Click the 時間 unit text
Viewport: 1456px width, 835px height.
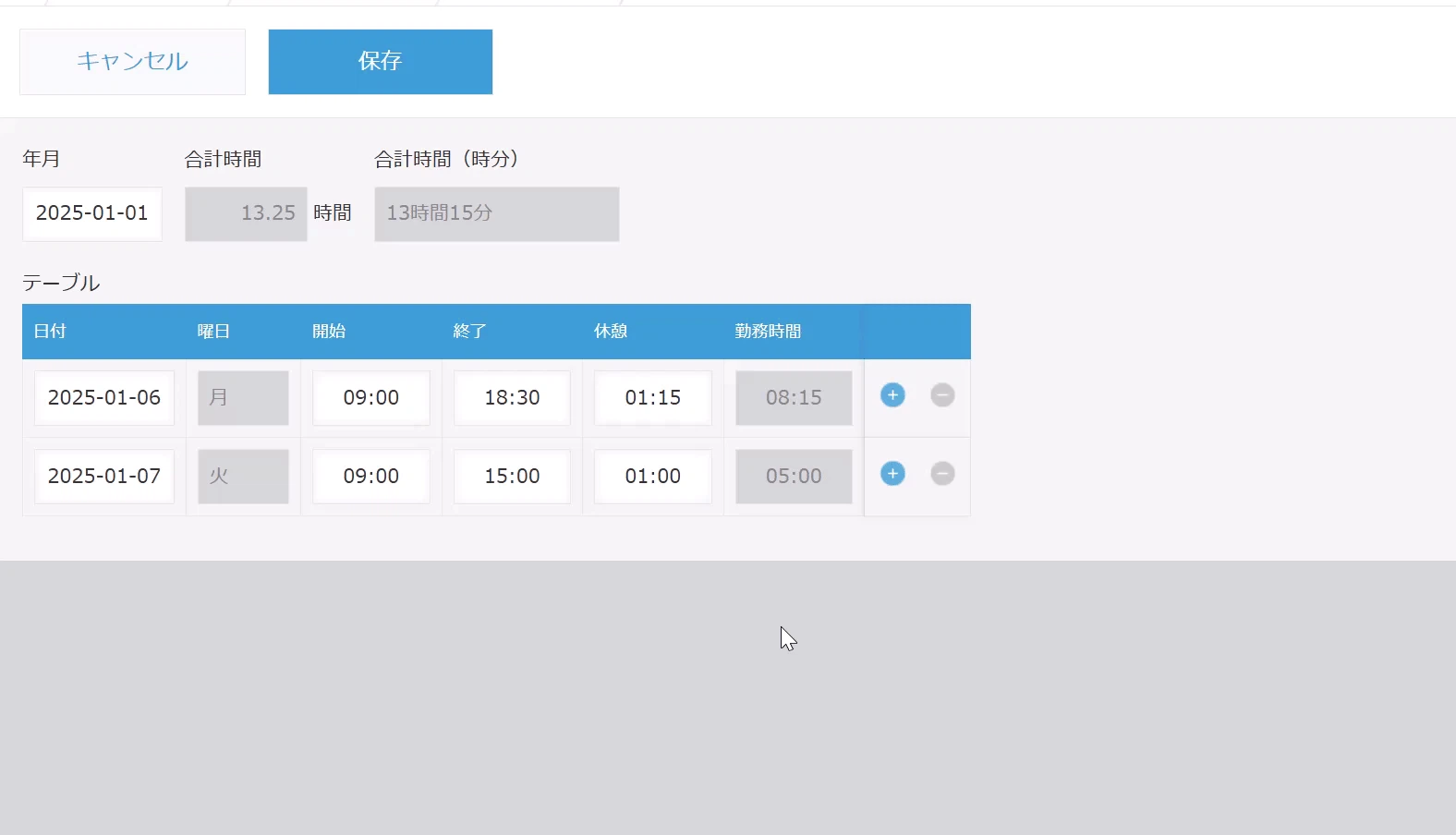point(333,213)
